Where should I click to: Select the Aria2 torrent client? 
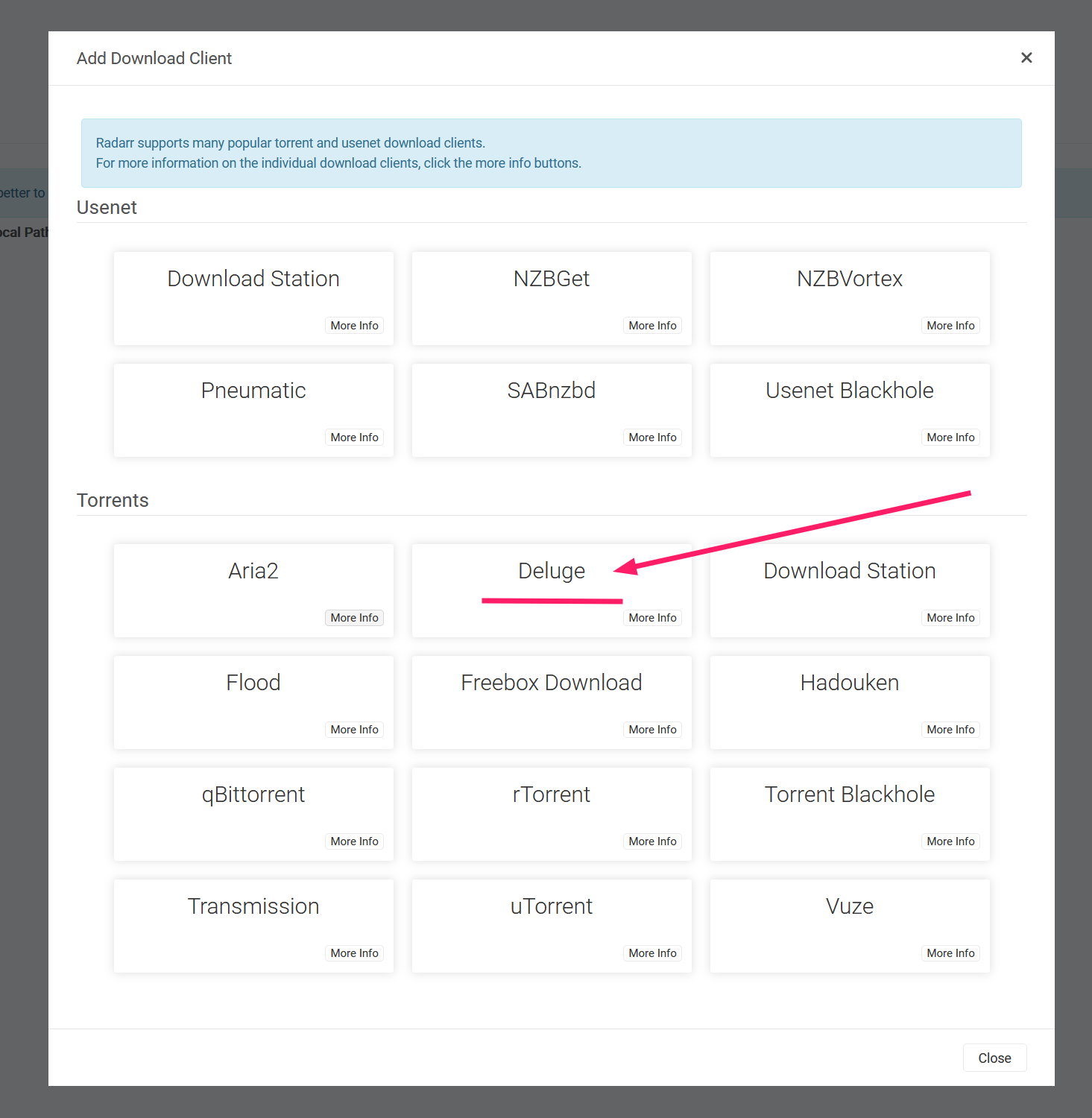(253, 572)
